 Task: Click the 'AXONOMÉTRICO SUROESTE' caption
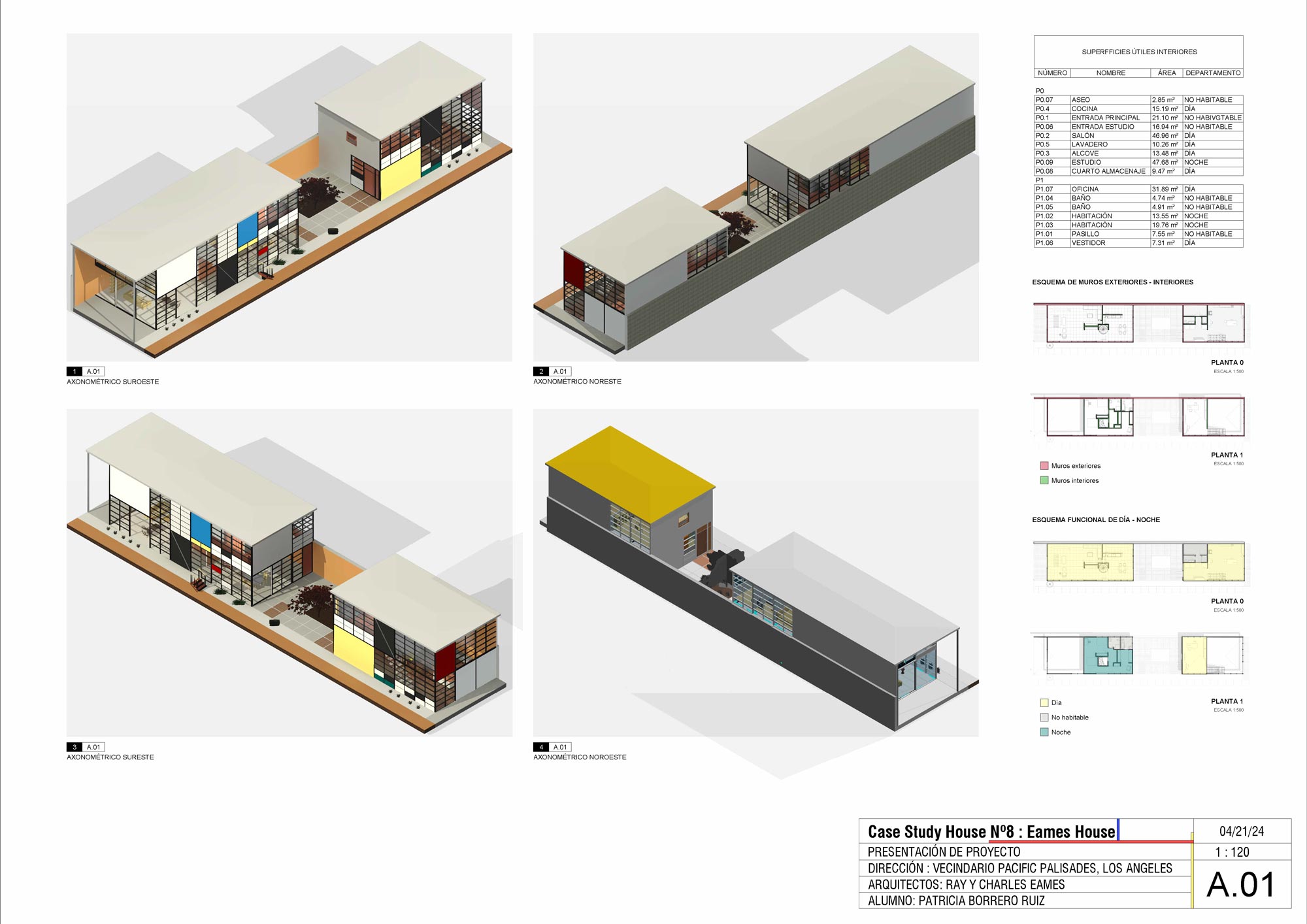click(x=112, y=382)
